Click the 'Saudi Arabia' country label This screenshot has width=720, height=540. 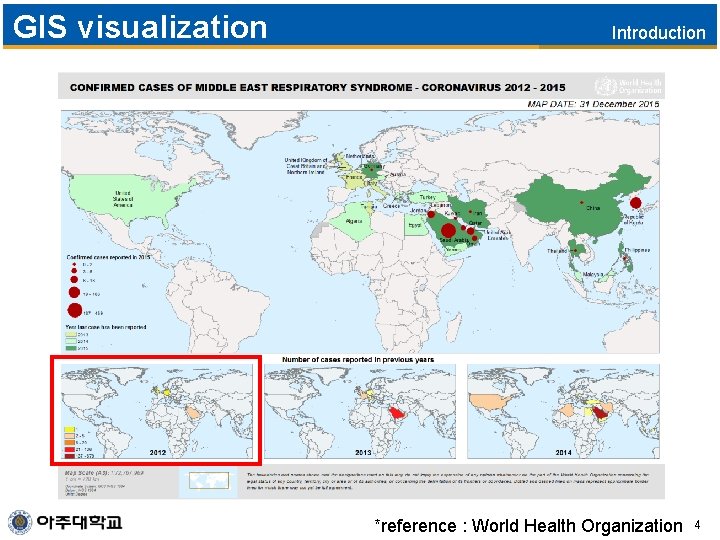(x=454, y=240)
